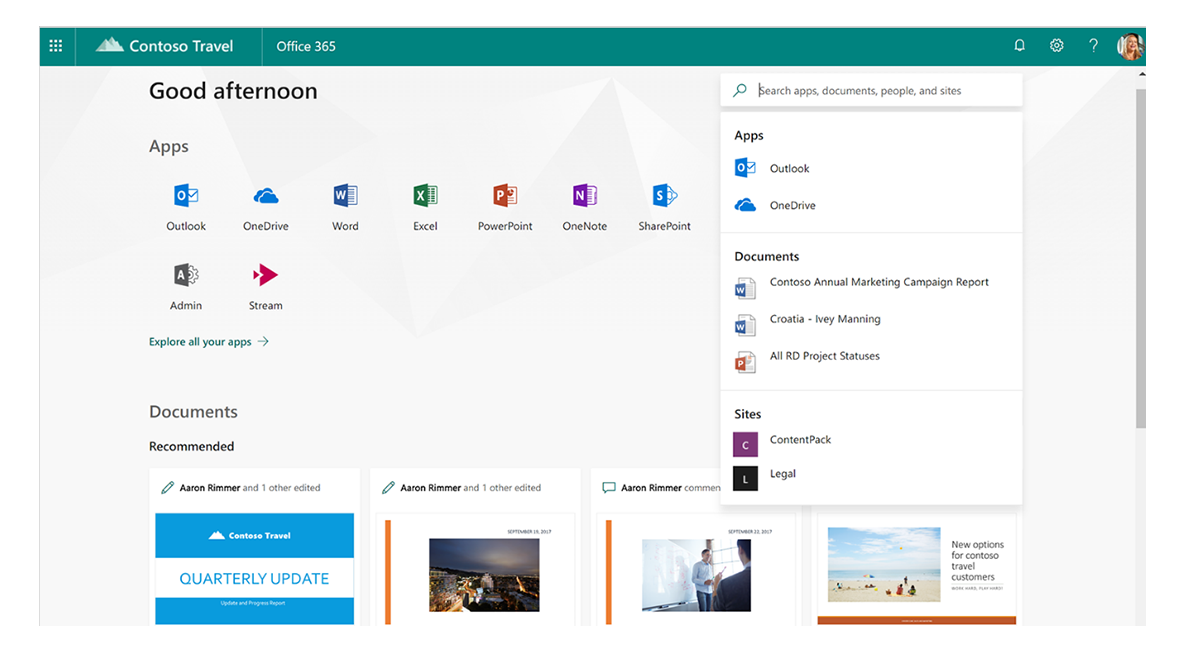Go to ContentPack site result
The image size is (1186, 650).
click(800, 440)
